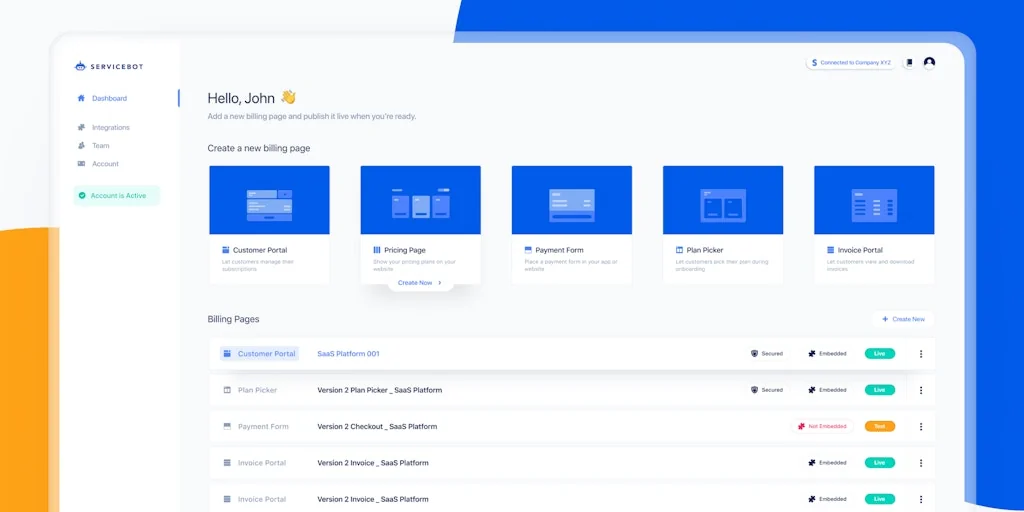Click the Servicebot logo in the sidebar
The height and width of the screenshot is (512, 1024).
(x=108, y=66)
